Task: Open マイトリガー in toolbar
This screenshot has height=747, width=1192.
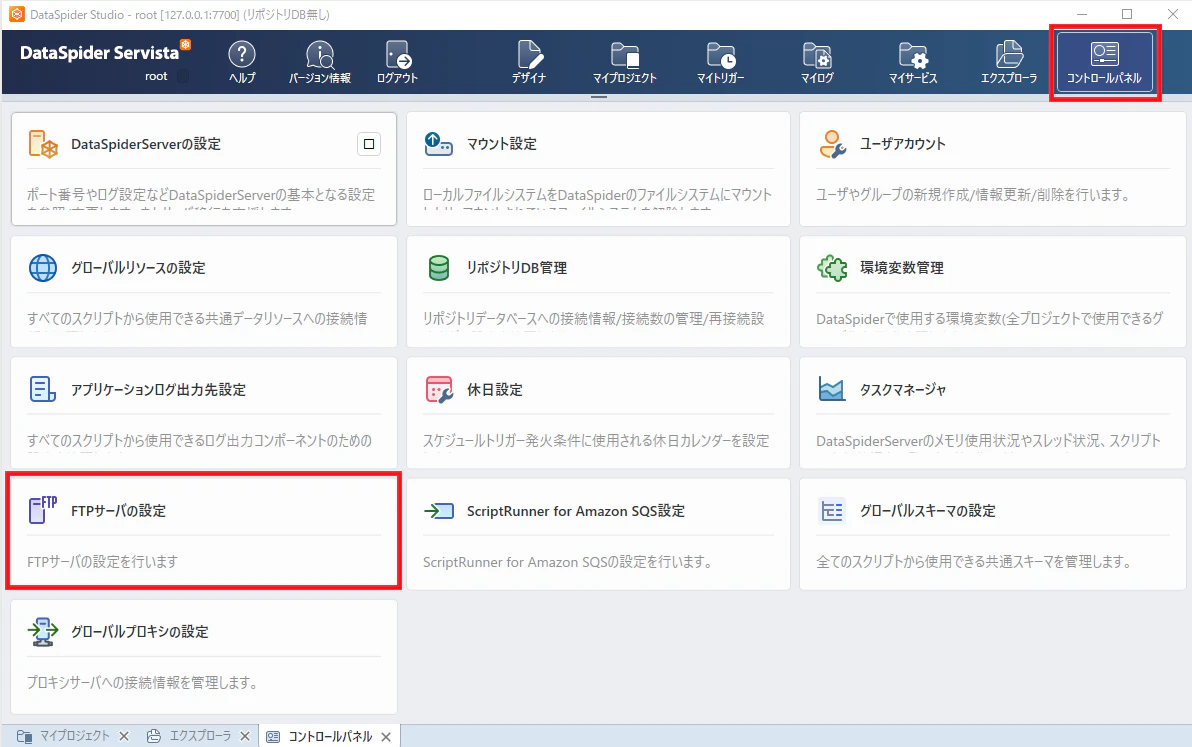Action: point(721,62)
